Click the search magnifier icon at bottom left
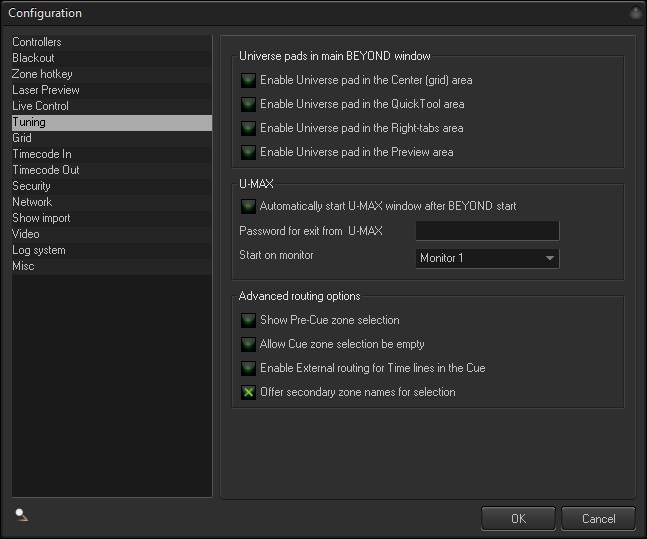 (21, 514)
